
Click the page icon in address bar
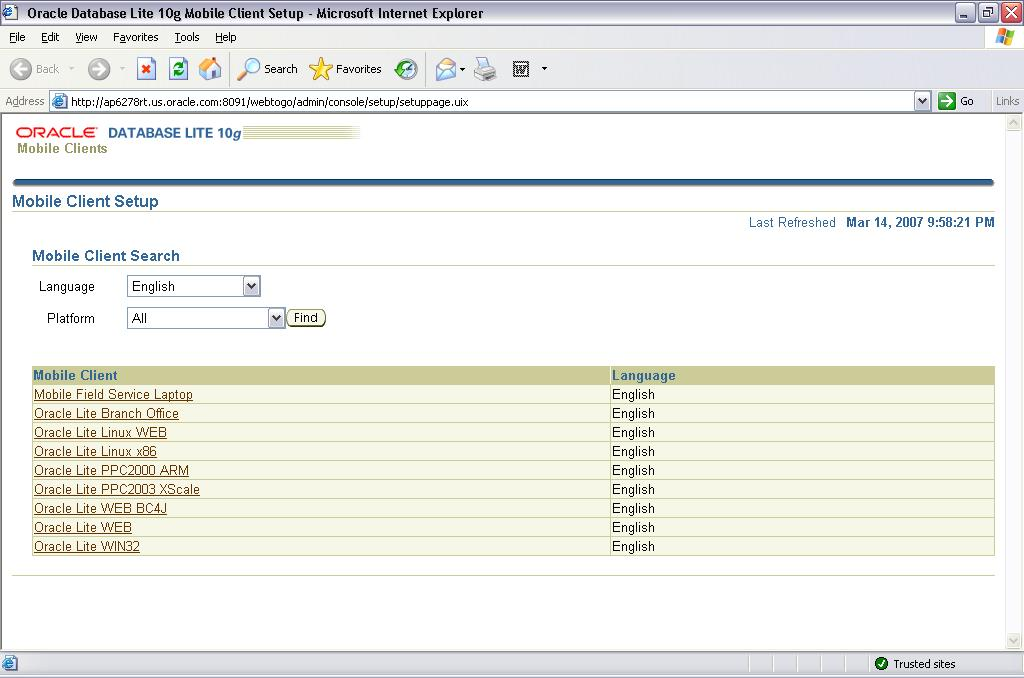tap(59, 101)
